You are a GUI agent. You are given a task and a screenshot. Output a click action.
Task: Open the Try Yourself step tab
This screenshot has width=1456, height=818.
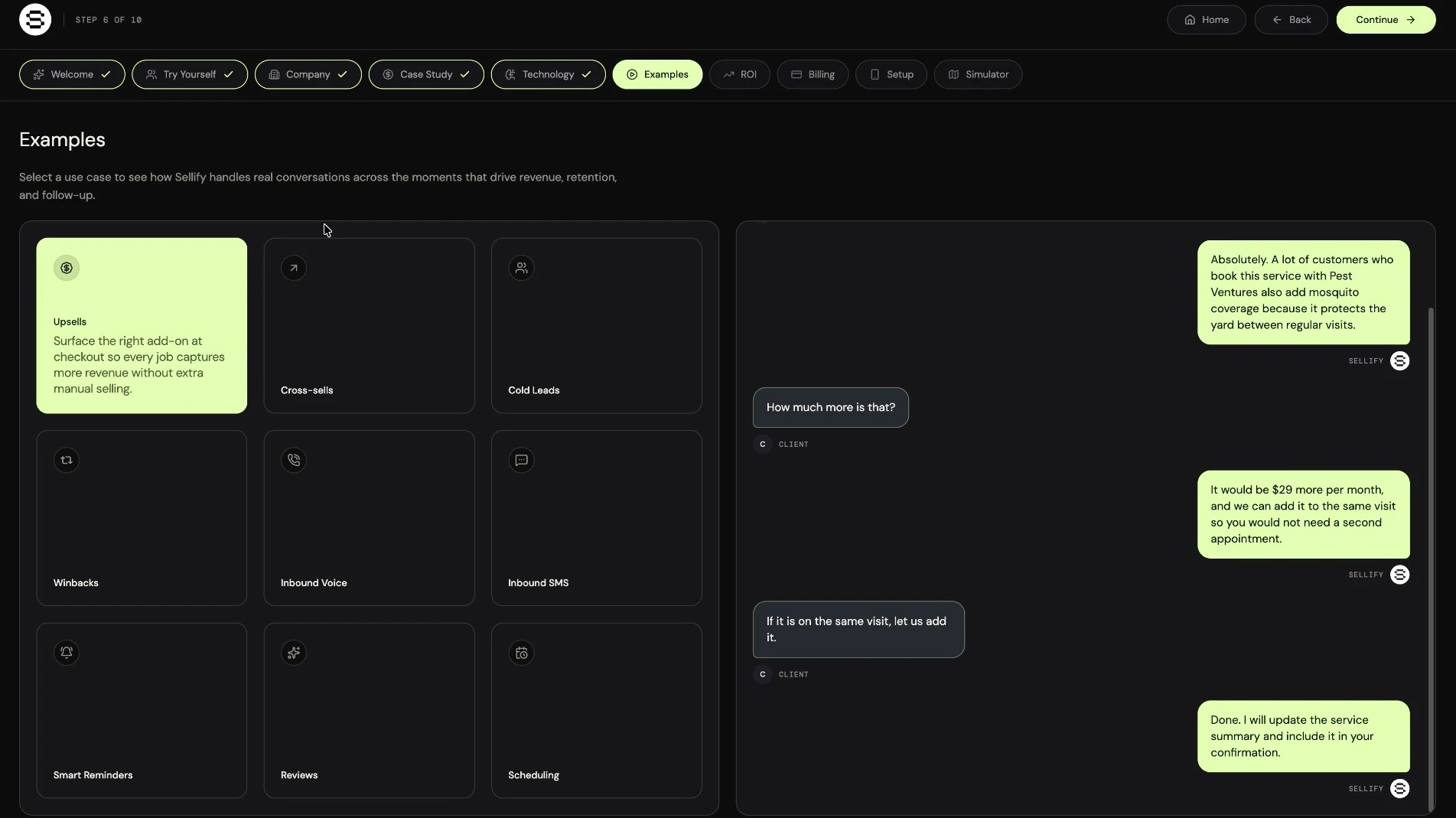[x=190, y=74]
